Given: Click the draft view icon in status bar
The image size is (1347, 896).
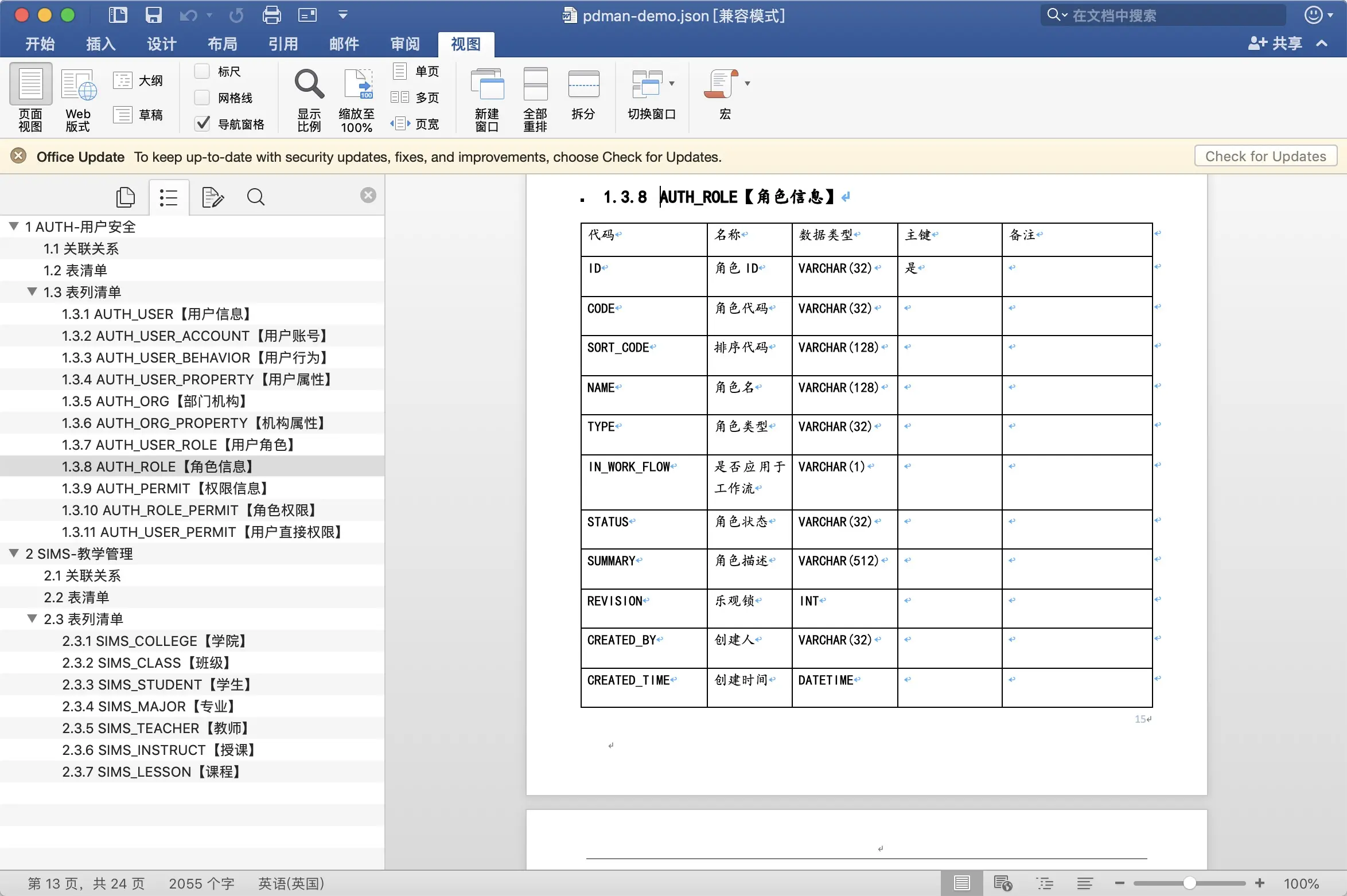Looking at the screenshot, I should [x=1085, y=883].
